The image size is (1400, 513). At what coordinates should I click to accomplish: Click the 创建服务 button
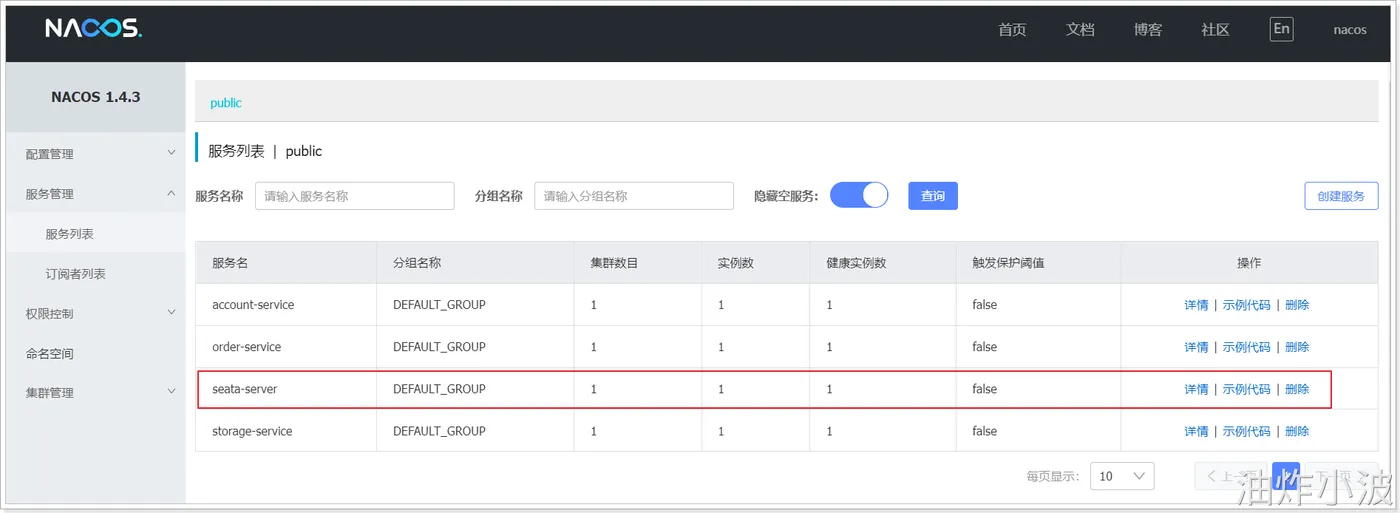(x=1341, y=196)
